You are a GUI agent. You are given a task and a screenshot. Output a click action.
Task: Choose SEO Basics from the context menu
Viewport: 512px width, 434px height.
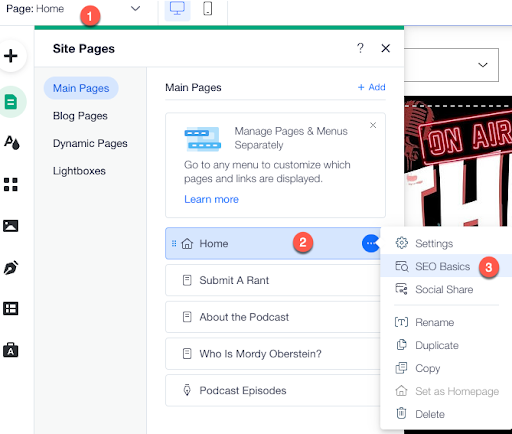coord(446,266)
